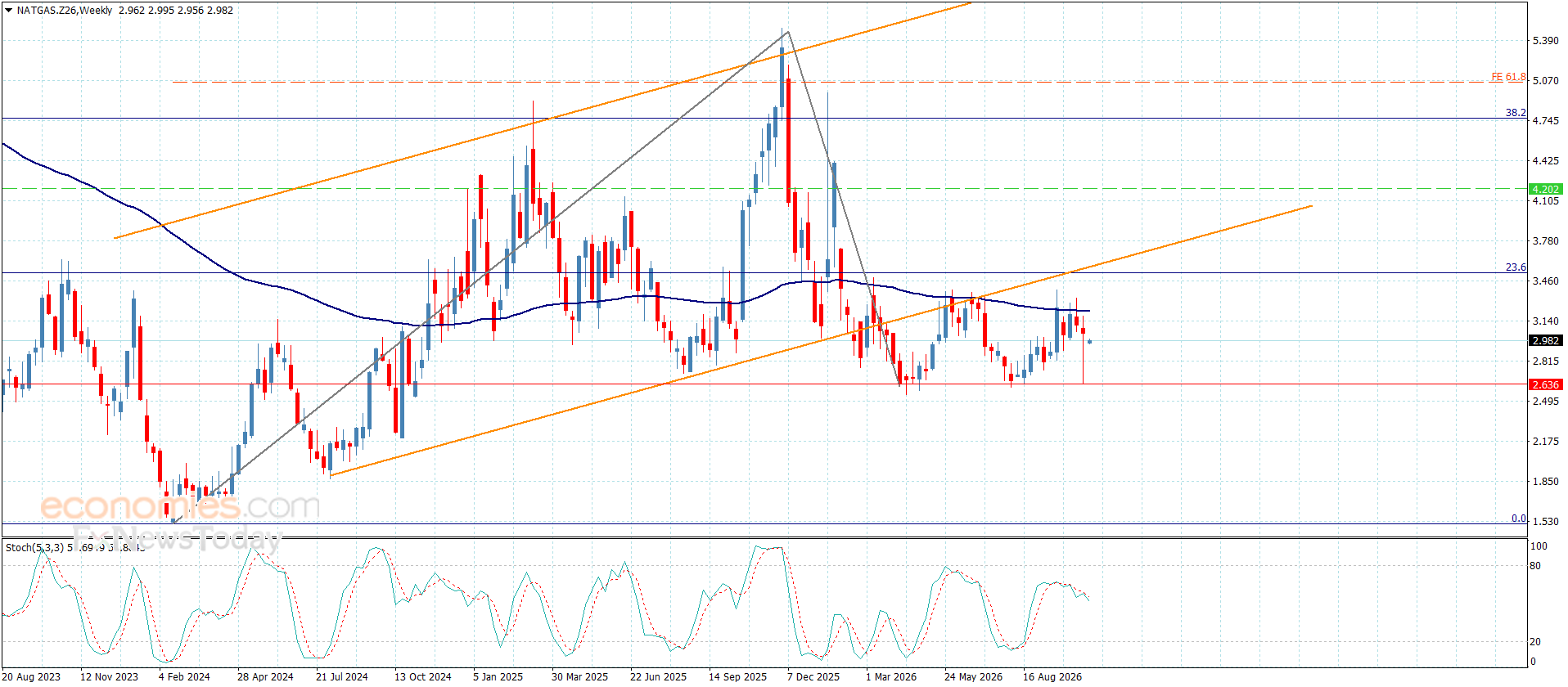Select the 0.0 Fibonacci level label

1518,519
